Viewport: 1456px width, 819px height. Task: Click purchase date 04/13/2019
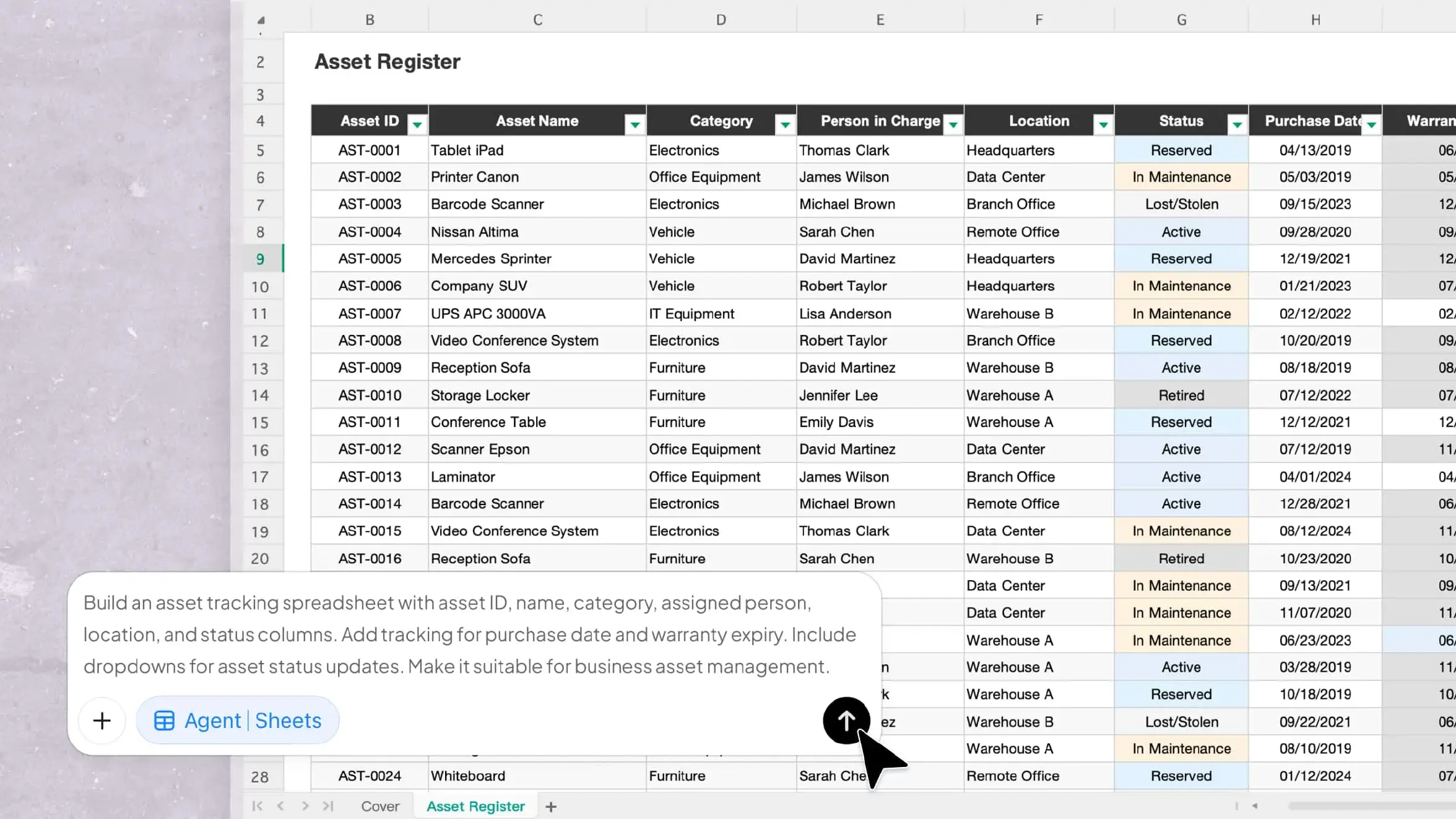(x=1315, y=150)
